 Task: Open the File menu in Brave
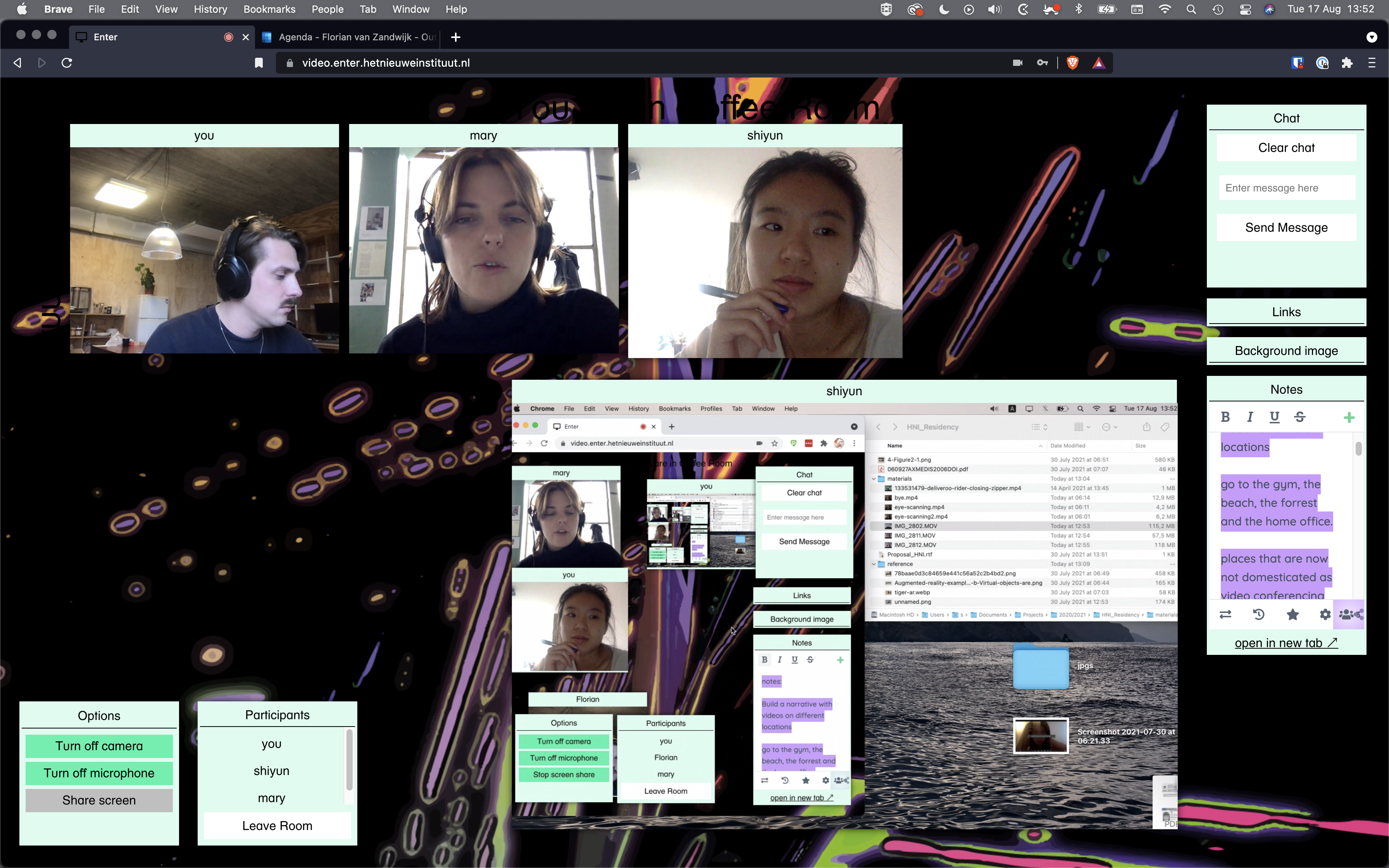(97, 9)
